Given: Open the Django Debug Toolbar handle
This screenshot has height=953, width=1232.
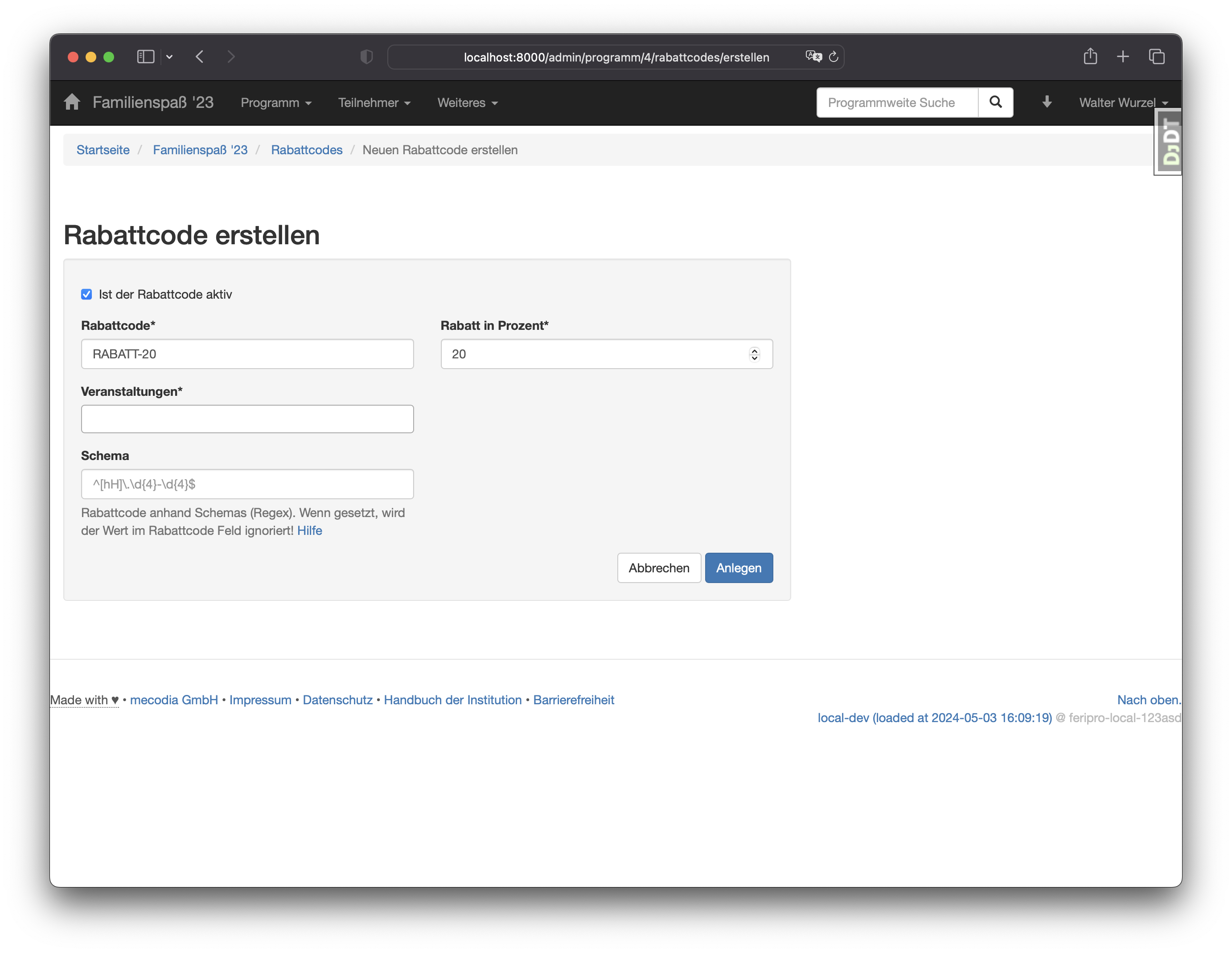Looking at the screenshot, I should (1169, 142).
